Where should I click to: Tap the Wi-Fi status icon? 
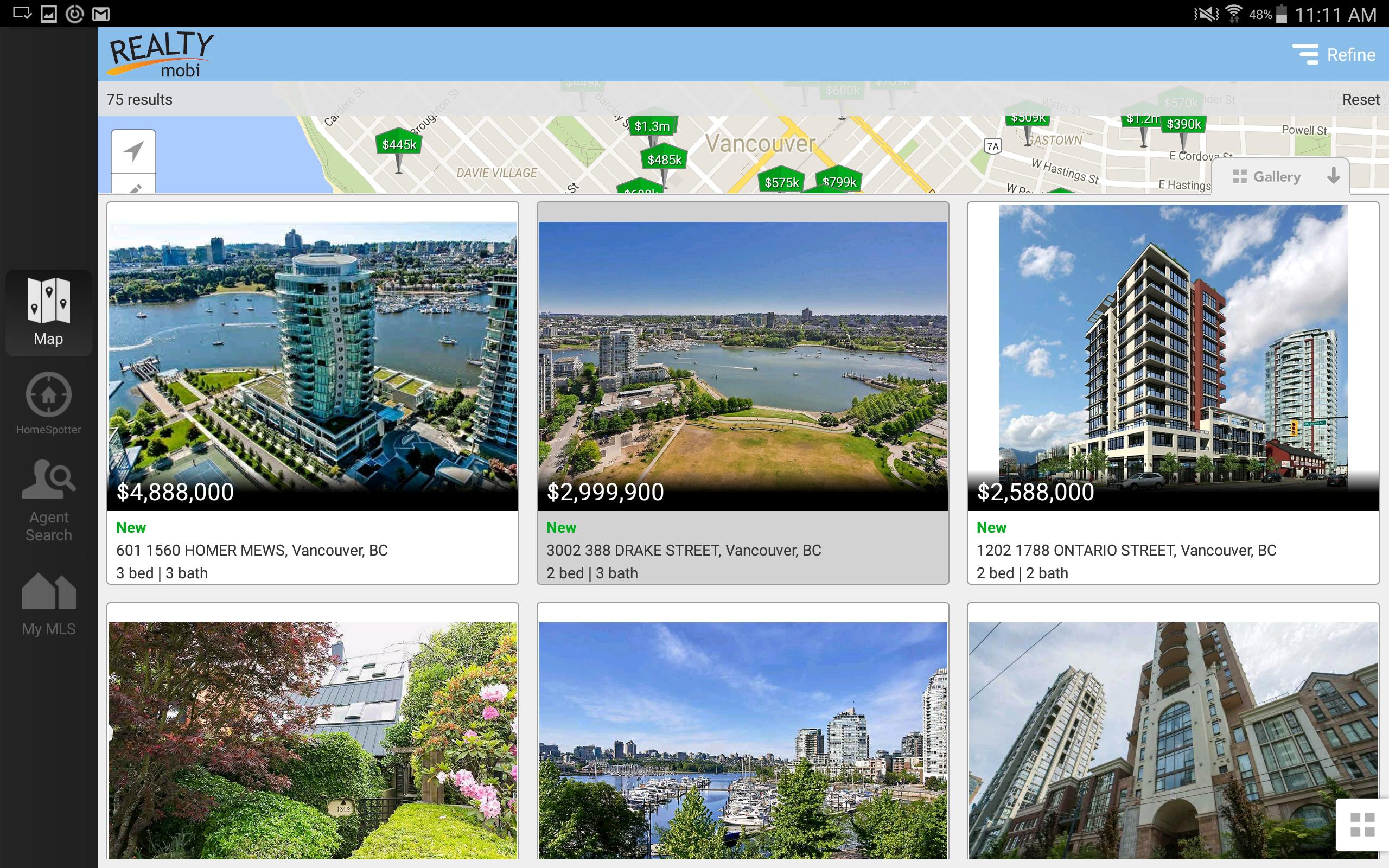pyautogui.click(x=1233, y=14)
